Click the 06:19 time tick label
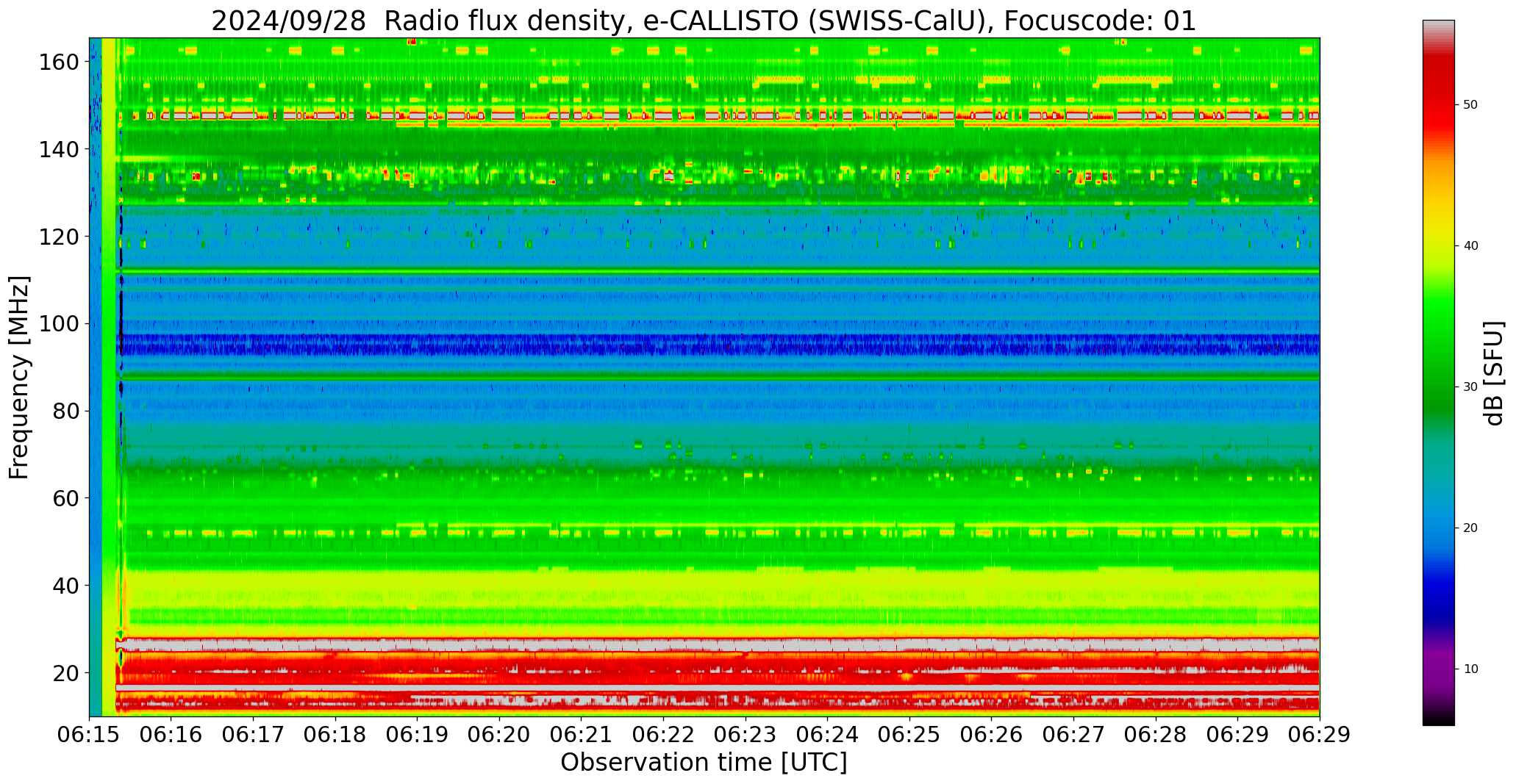Image resolution: width=1516 pixels, height=784 pixels. pos(418,736)
